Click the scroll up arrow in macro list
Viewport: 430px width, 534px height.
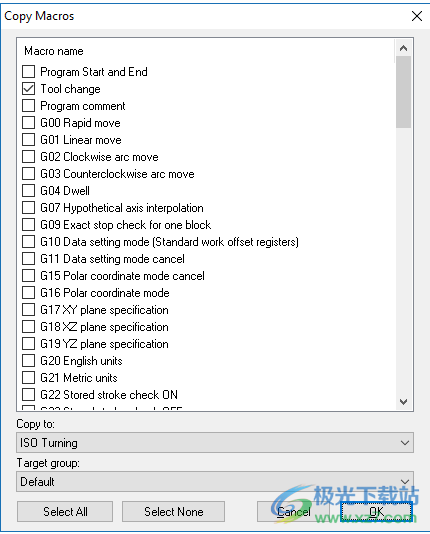(x=403, y=48)
